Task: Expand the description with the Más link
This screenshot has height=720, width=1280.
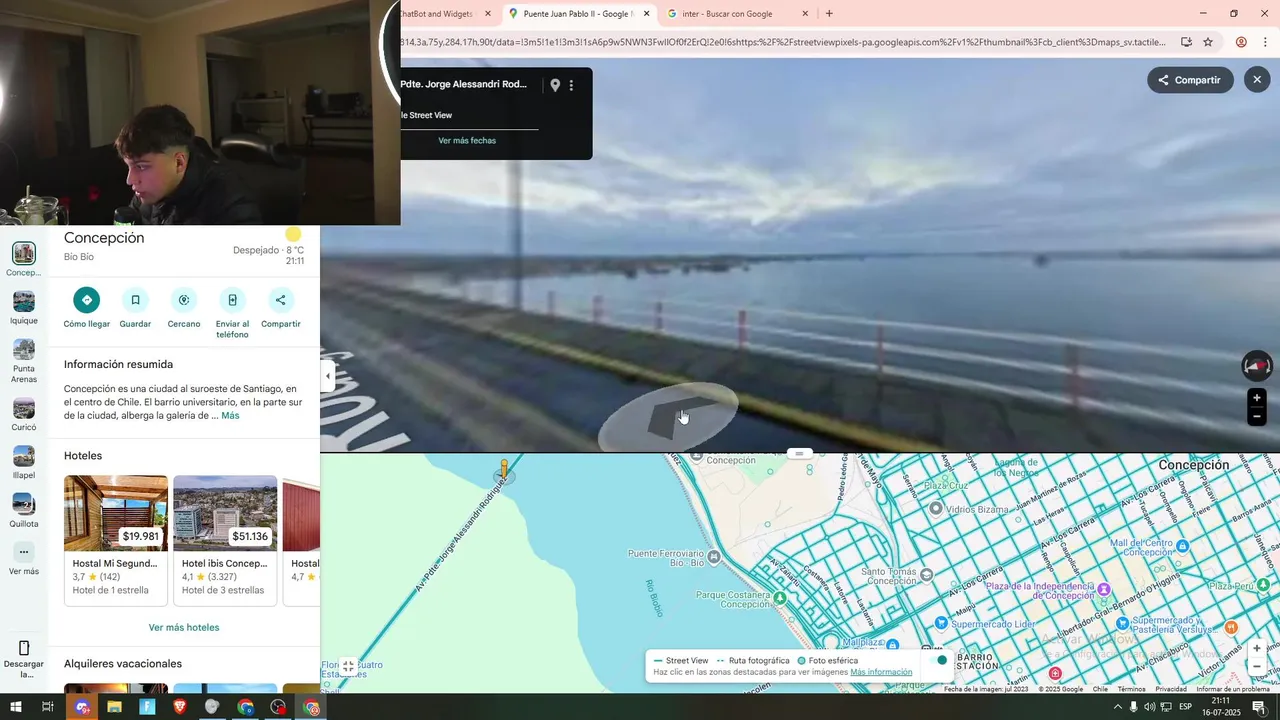Action: click(230, 416)
